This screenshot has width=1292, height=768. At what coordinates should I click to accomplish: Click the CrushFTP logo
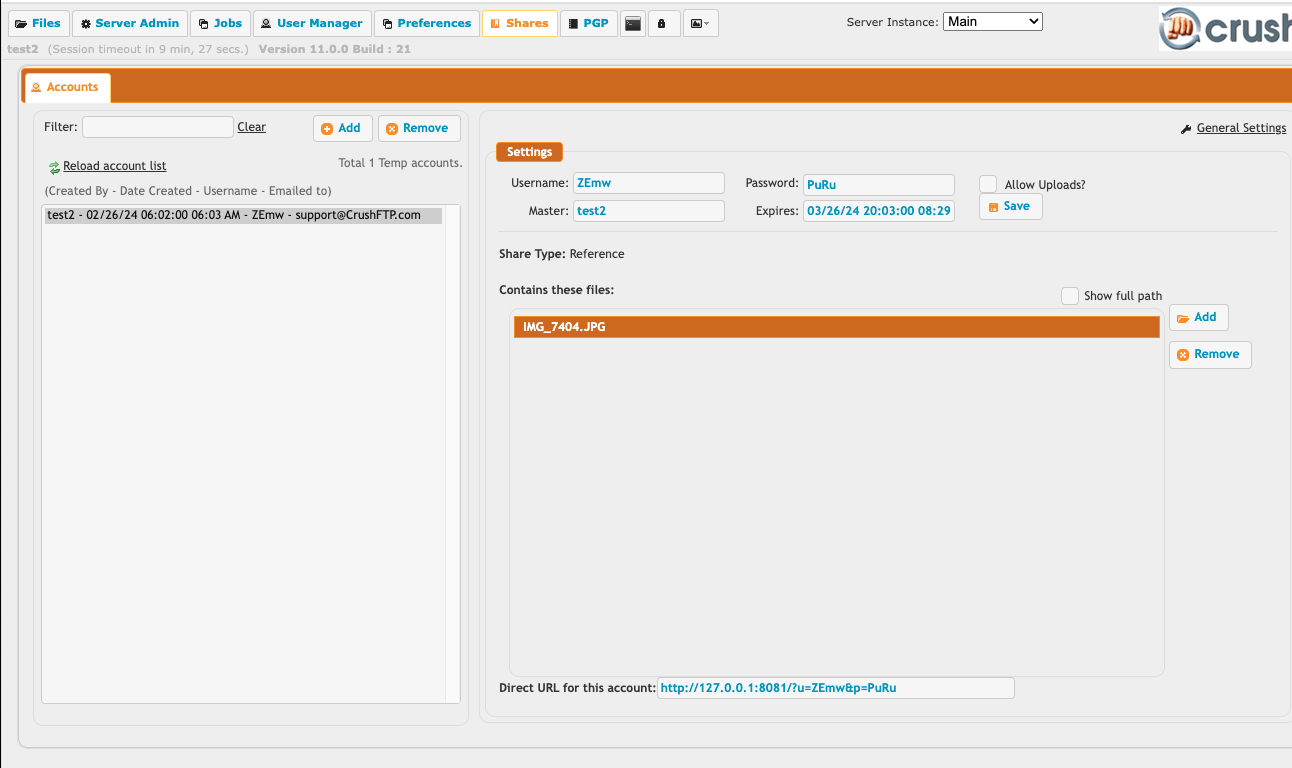point(1225,28)
